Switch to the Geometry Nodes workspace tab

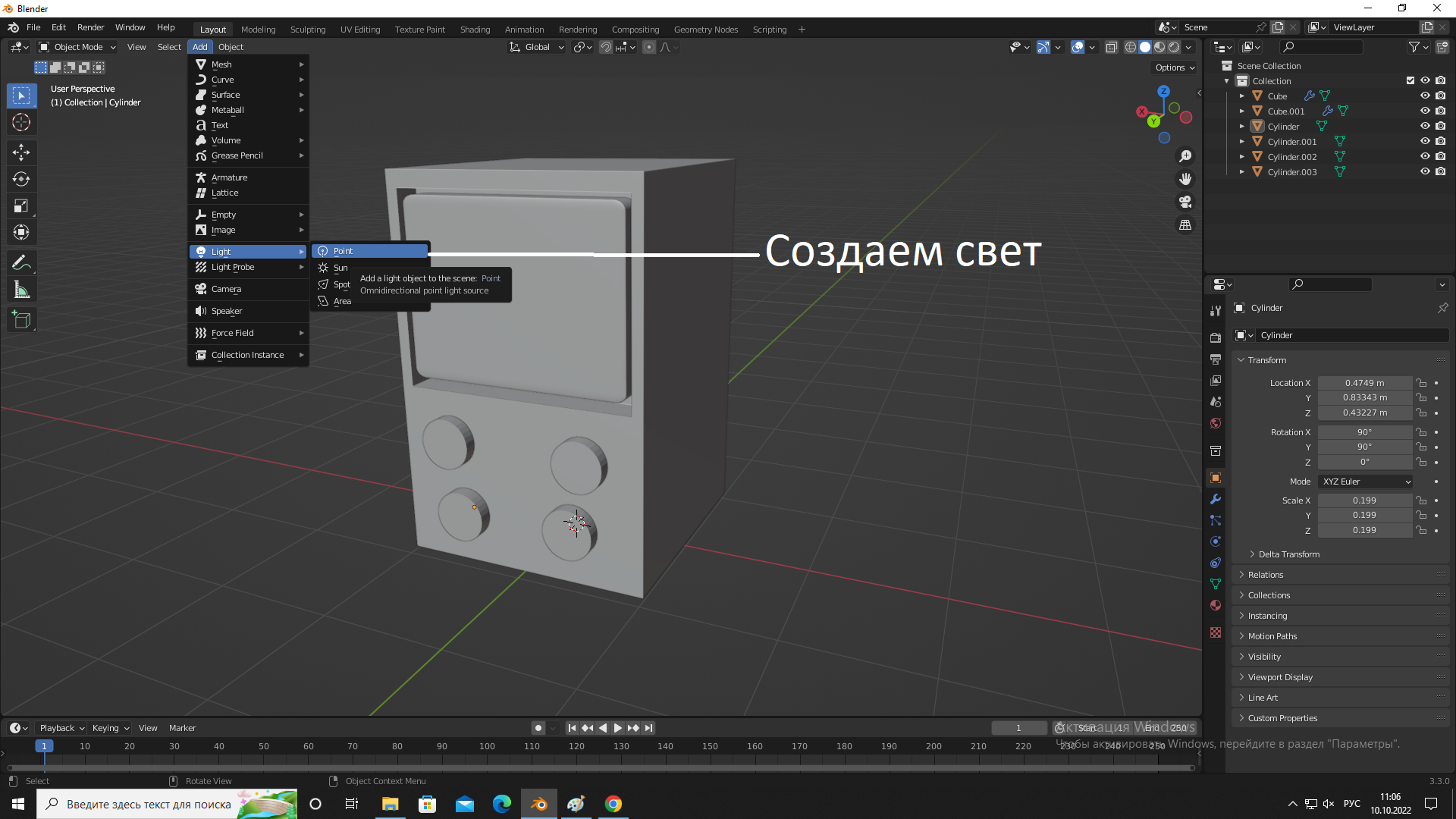(705, 30)
